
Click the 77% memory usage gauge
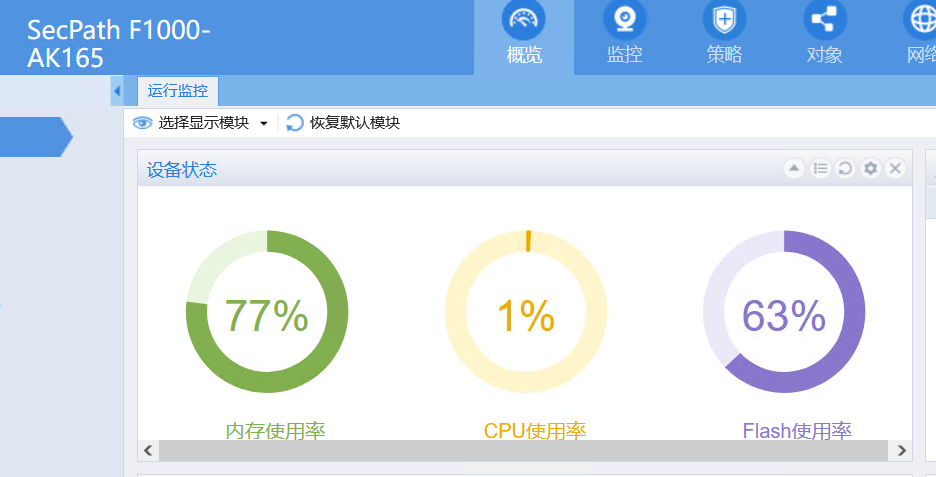(267, 312)
